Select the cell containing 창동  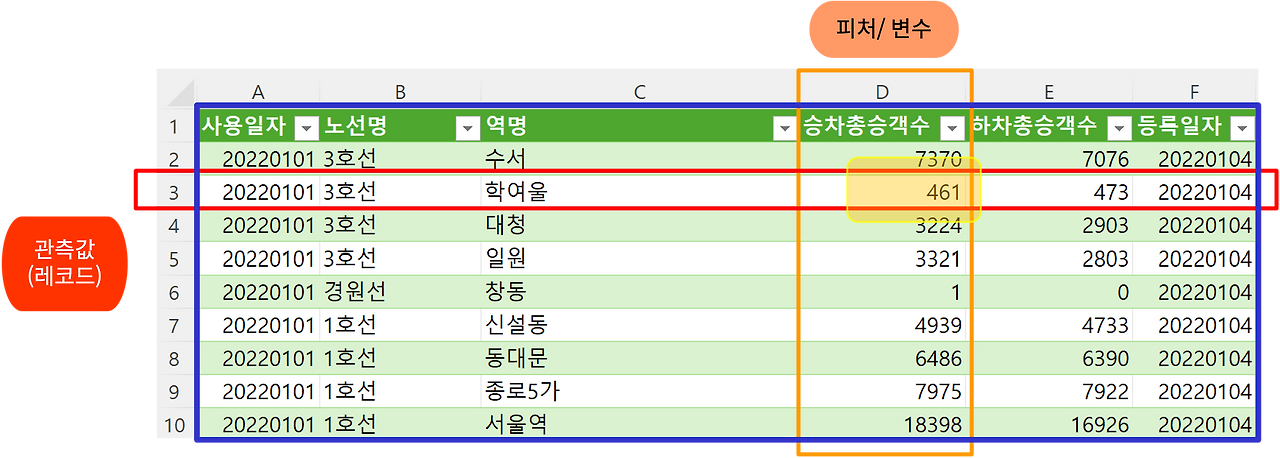pos(639,292)
